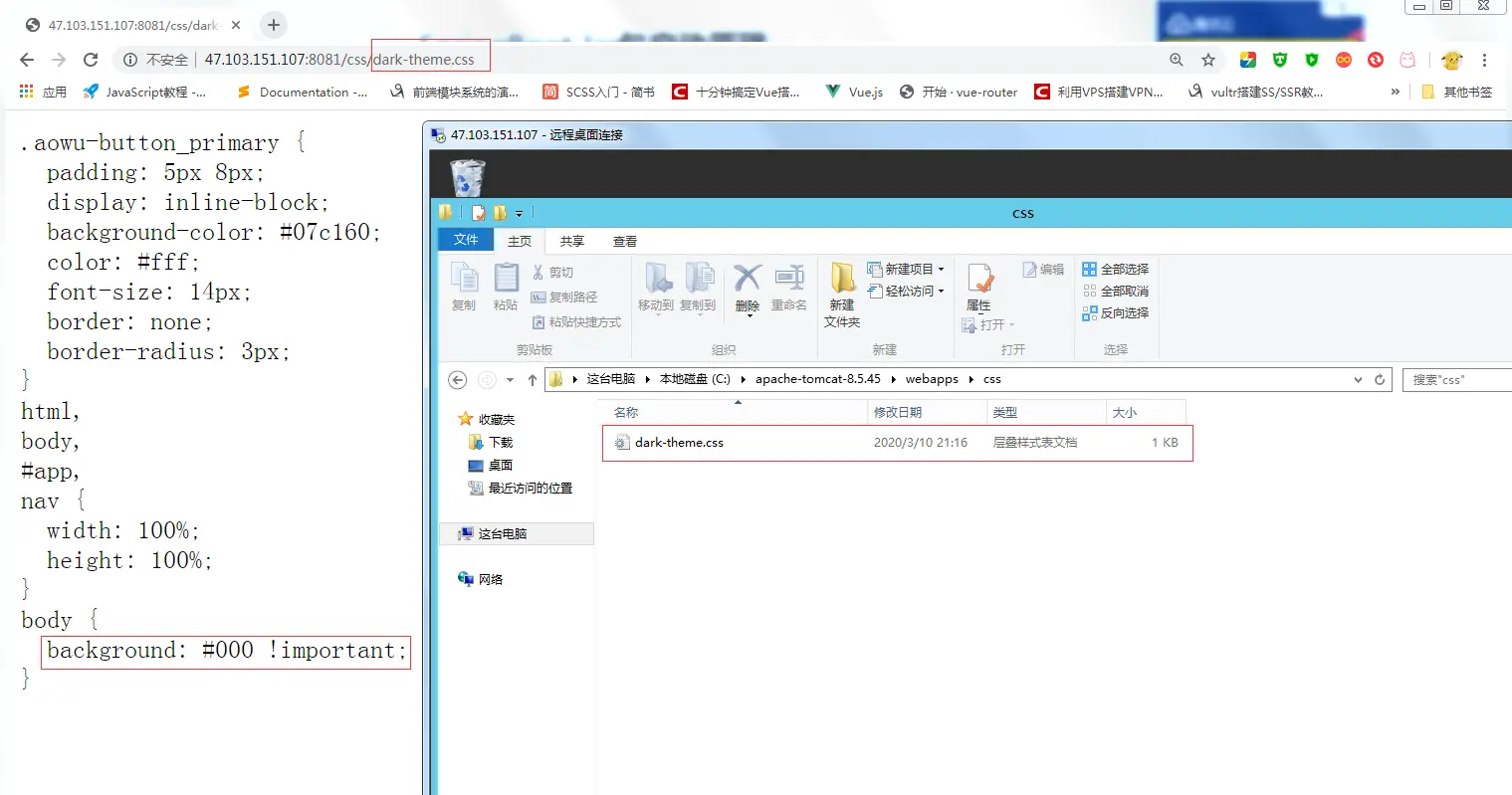Click the pink cat extension icon

1407,60
